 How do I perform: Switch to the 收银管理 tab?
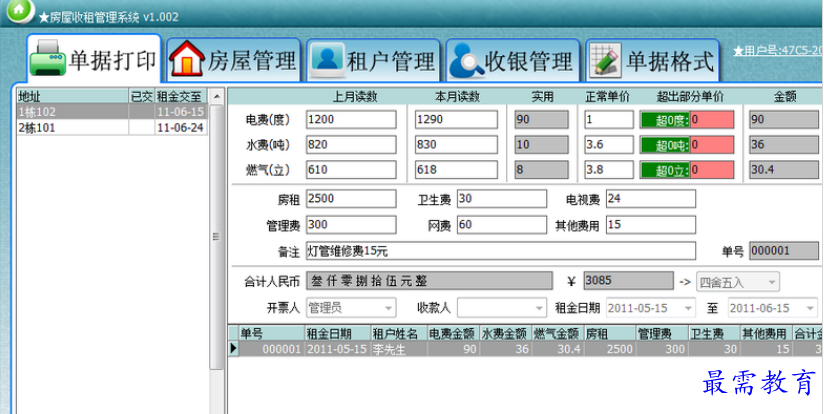[512, 60]
